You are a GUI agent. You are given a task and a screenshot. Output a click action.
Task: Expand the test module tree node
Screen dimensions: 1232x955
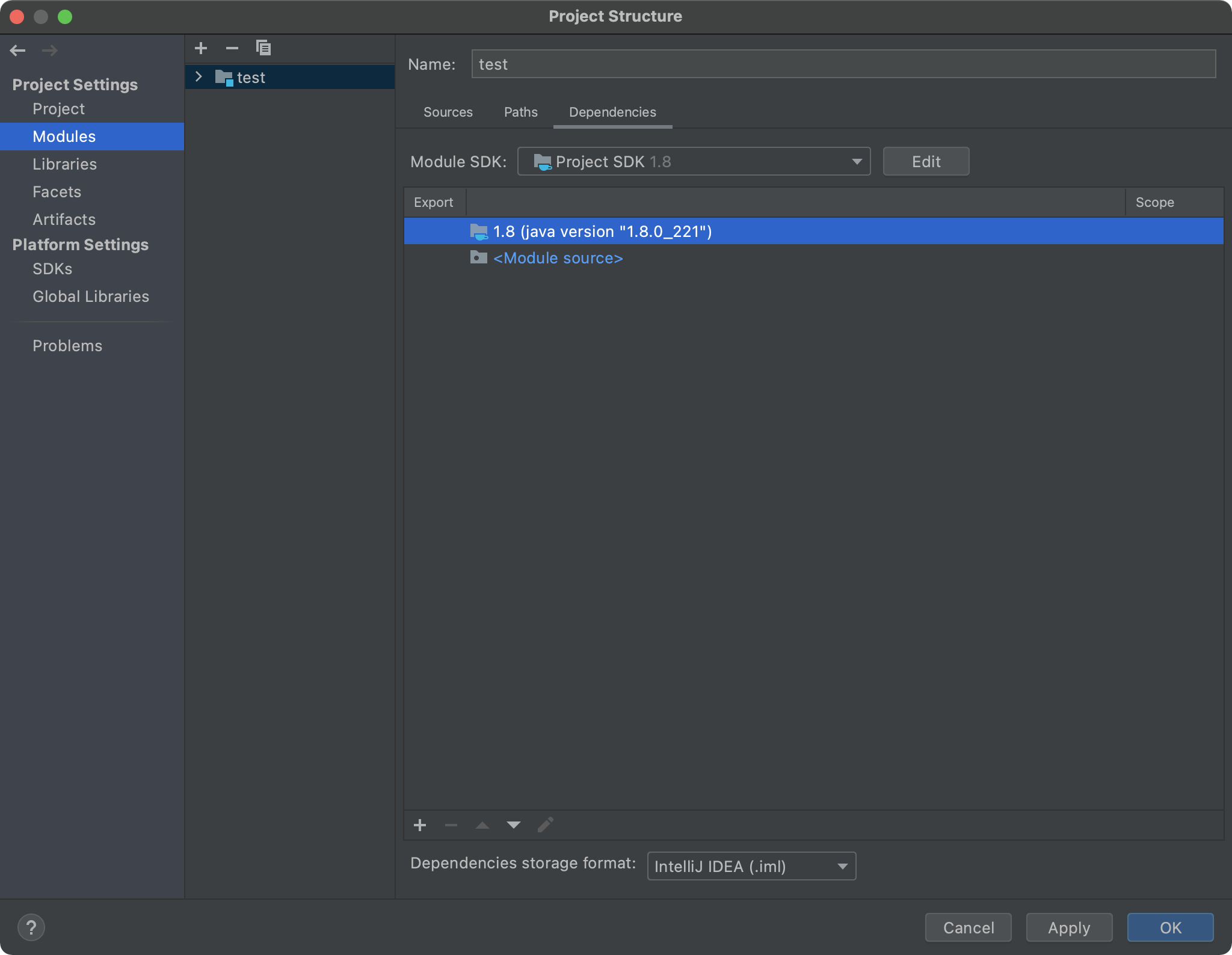click(x=199, y=77)
